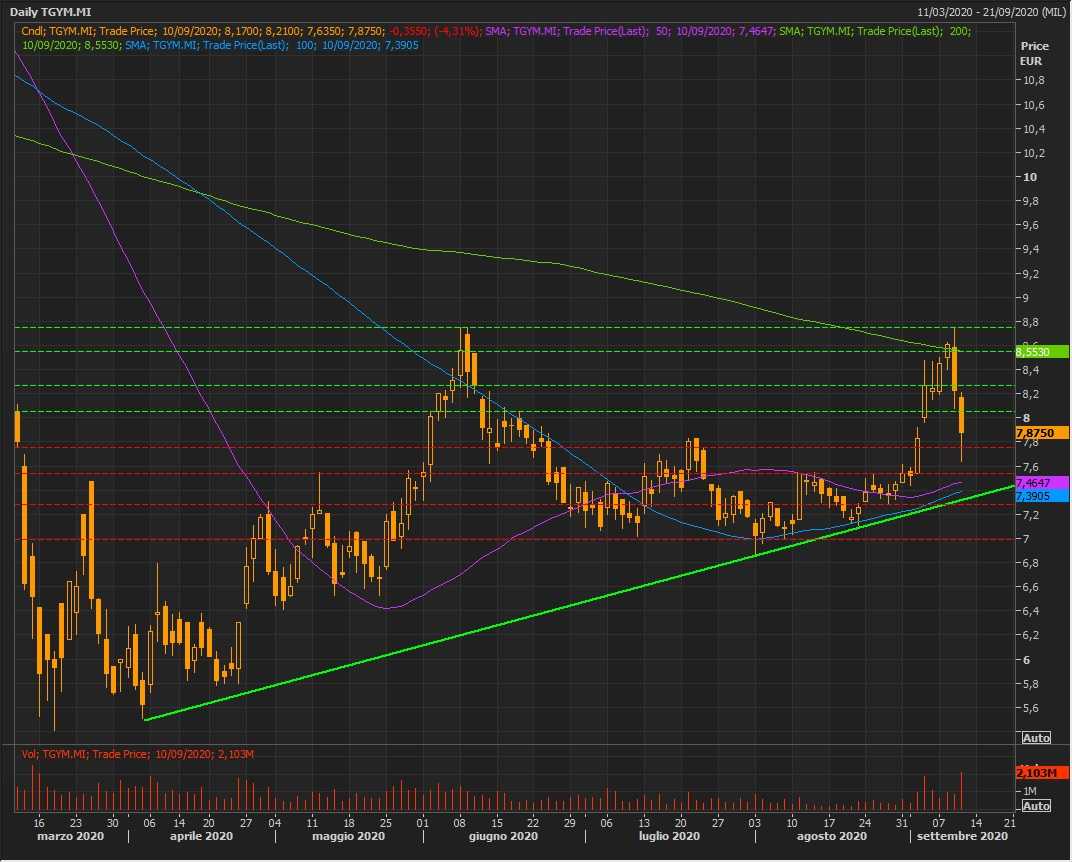This screenshot has height=862, width=1072.
Task: Select the orange 7,8750 last price tag
Action: (1040, 433)
